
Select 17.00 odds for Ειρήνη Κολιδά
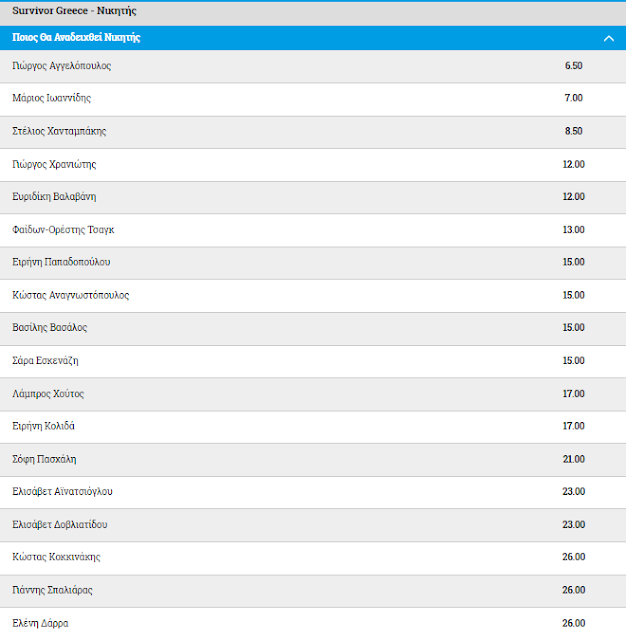tap(573, 426)
